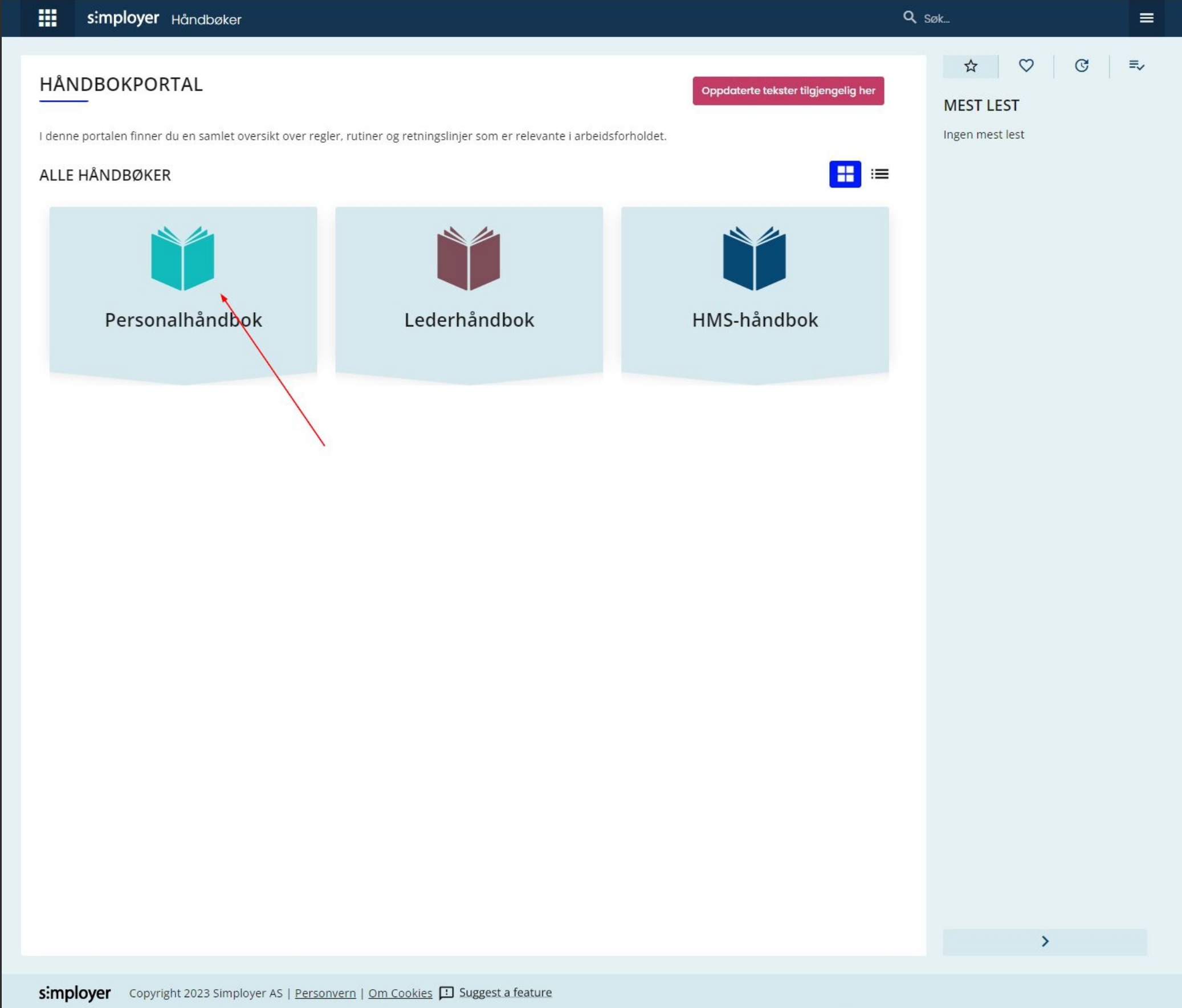Click the Personalhåndbok title text
The image size is (1182, 1008).
click(x=183, y=320)
